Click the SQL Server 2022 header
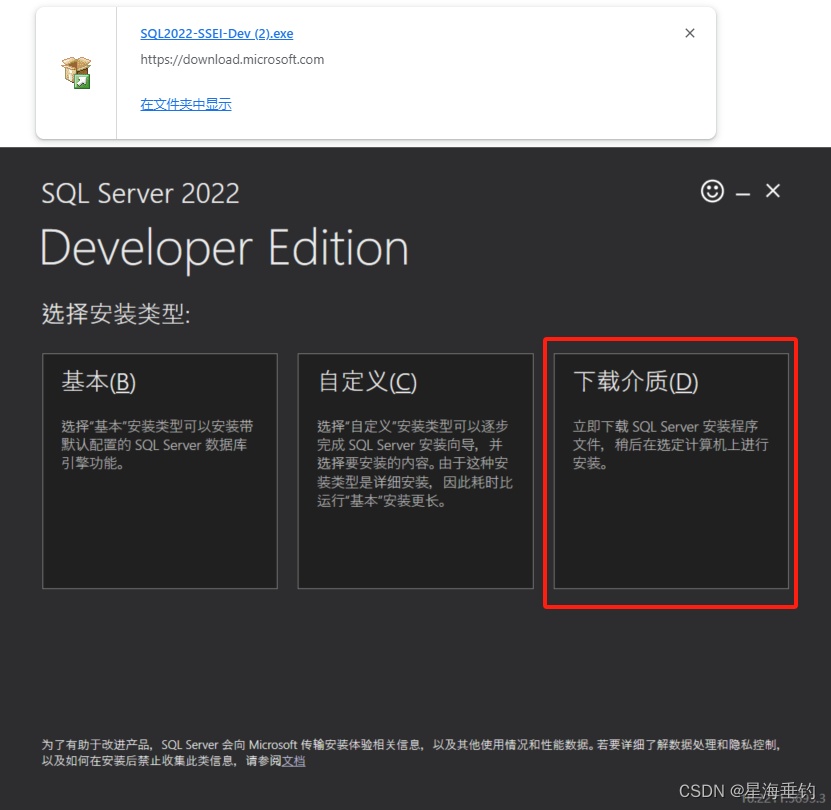The height and width of the screenshot is (810, 831). [140, 193]
